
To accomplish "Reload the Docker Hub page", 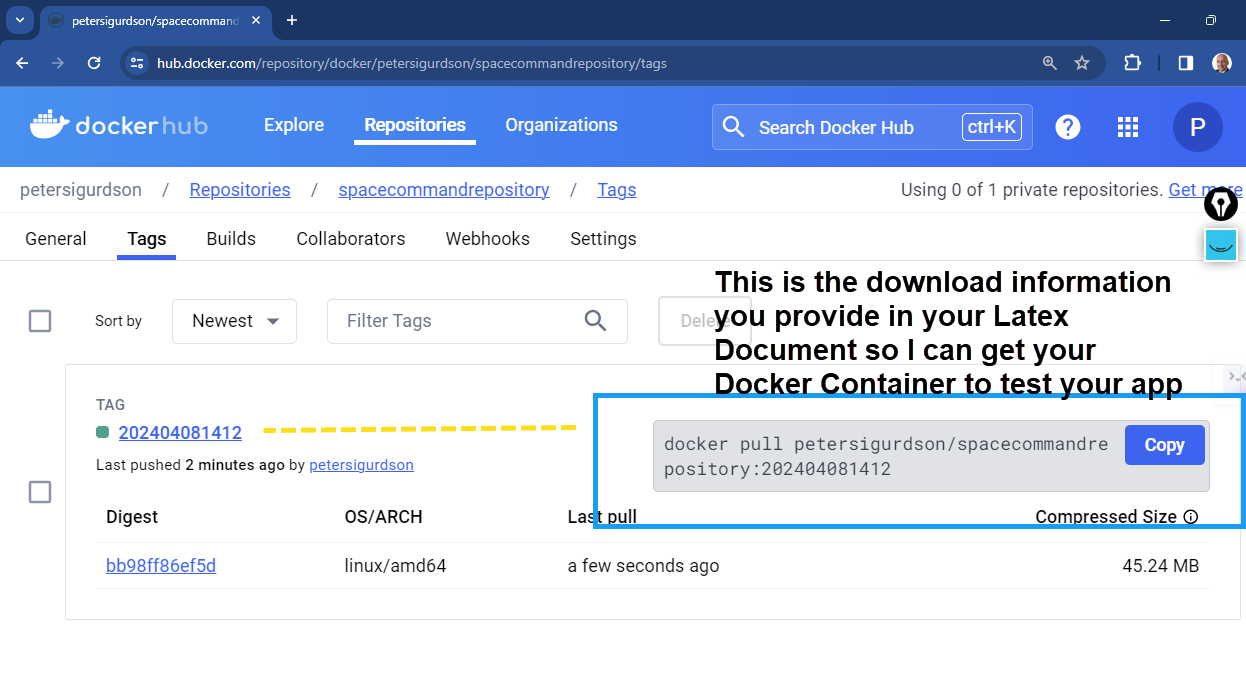I will tap(94, 63).
